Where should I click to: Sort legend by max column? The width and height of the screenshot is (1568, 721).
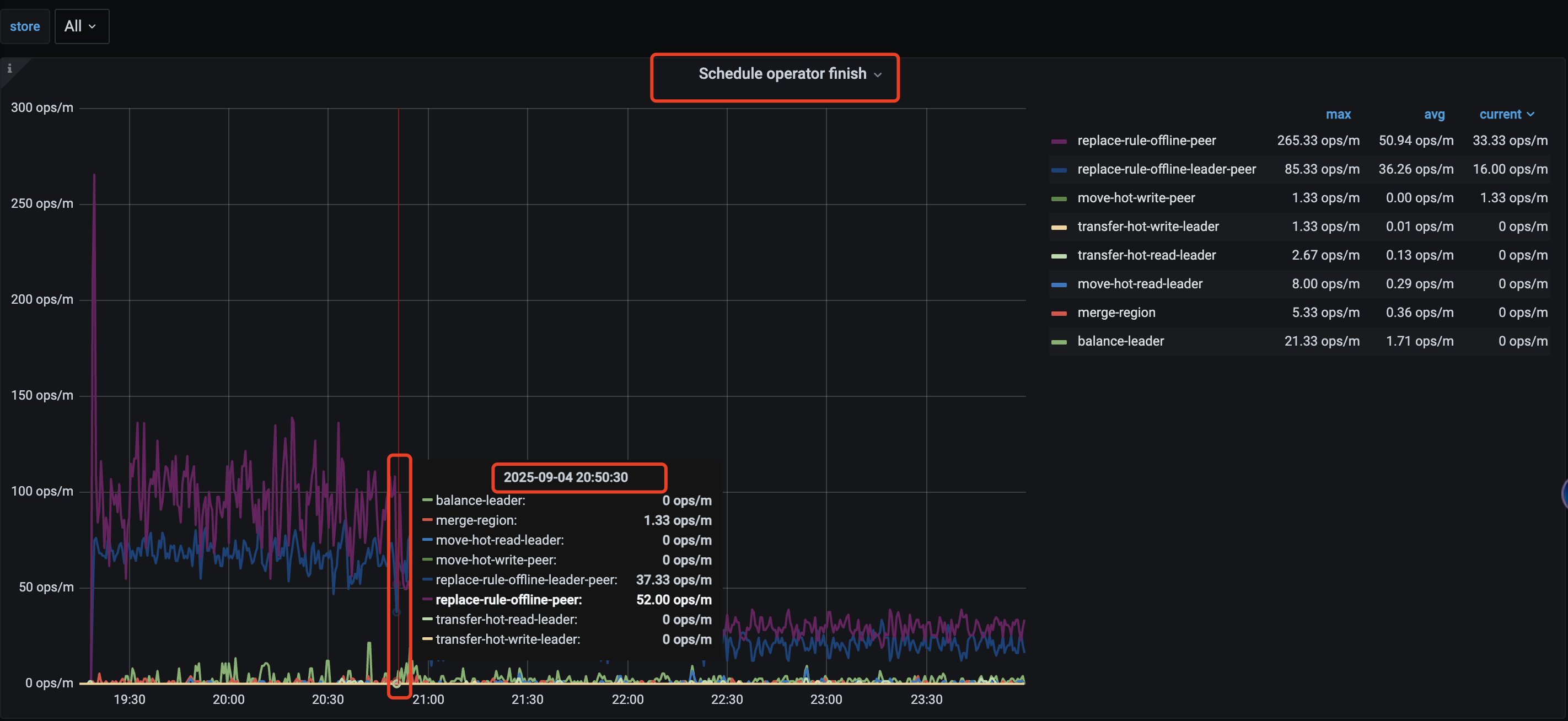1338,115
